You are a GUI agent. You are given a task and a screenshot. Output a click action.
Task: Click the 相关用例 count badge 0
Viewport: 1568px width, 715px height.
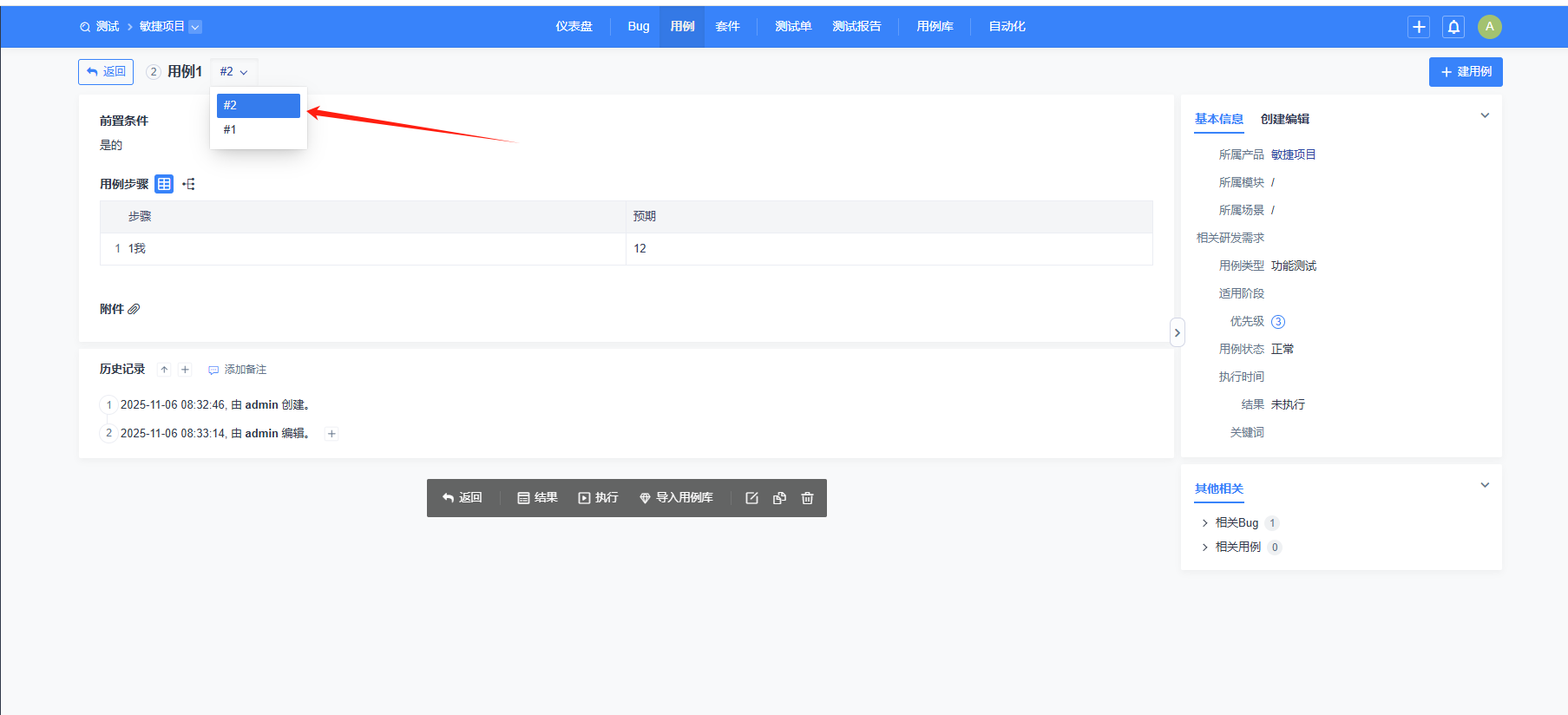tap(1275, 548)
